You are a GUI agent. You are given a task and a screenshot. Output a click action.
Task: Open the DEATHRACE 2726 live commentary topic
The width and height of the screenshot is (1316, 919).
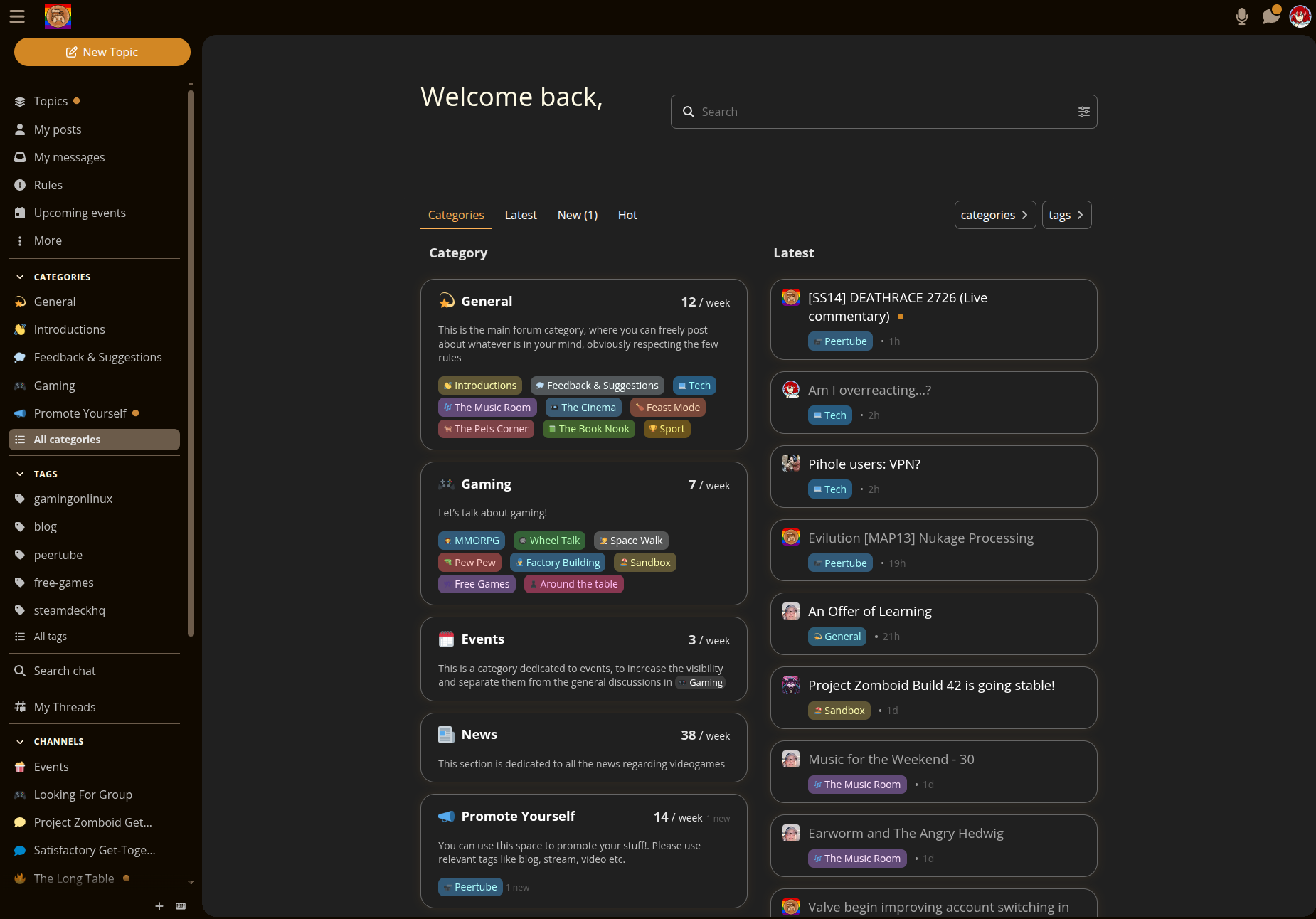(x=898, y=307)
